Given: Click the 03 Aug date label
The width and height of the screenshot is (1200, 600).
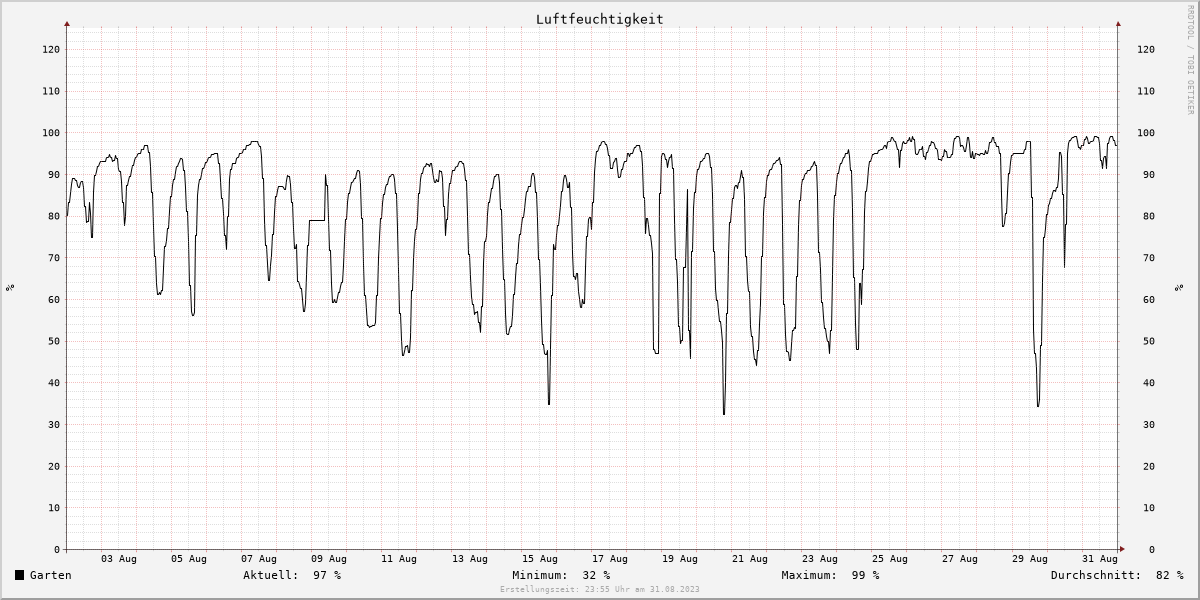Looking at the screenshot, I should (119, 559).
